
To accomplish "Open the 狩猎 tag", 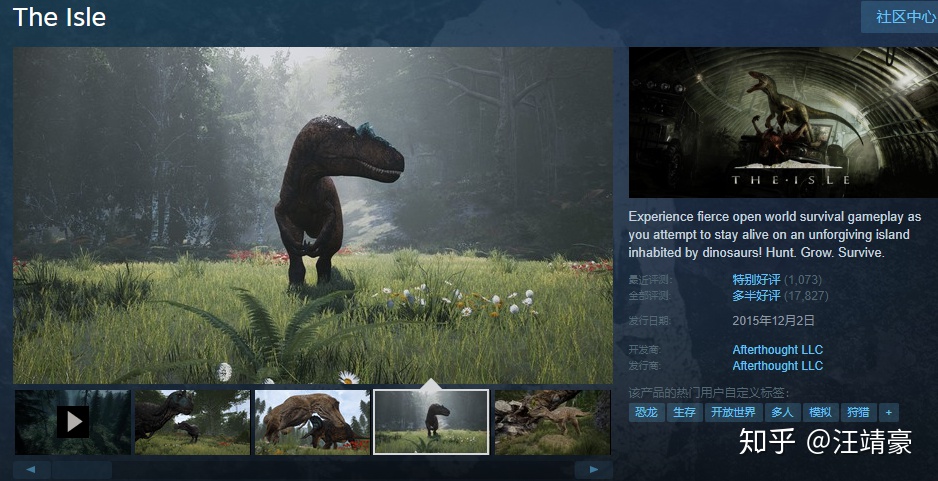I will point(858,412).
